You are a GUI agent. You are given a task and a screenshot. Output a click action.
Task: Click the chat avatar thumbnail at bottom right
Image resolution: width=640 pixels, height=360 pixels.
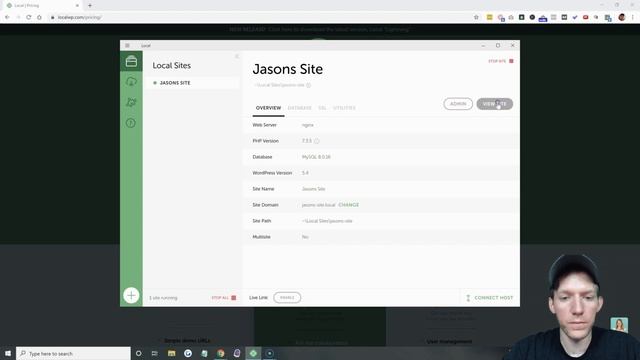pos(619,325)
